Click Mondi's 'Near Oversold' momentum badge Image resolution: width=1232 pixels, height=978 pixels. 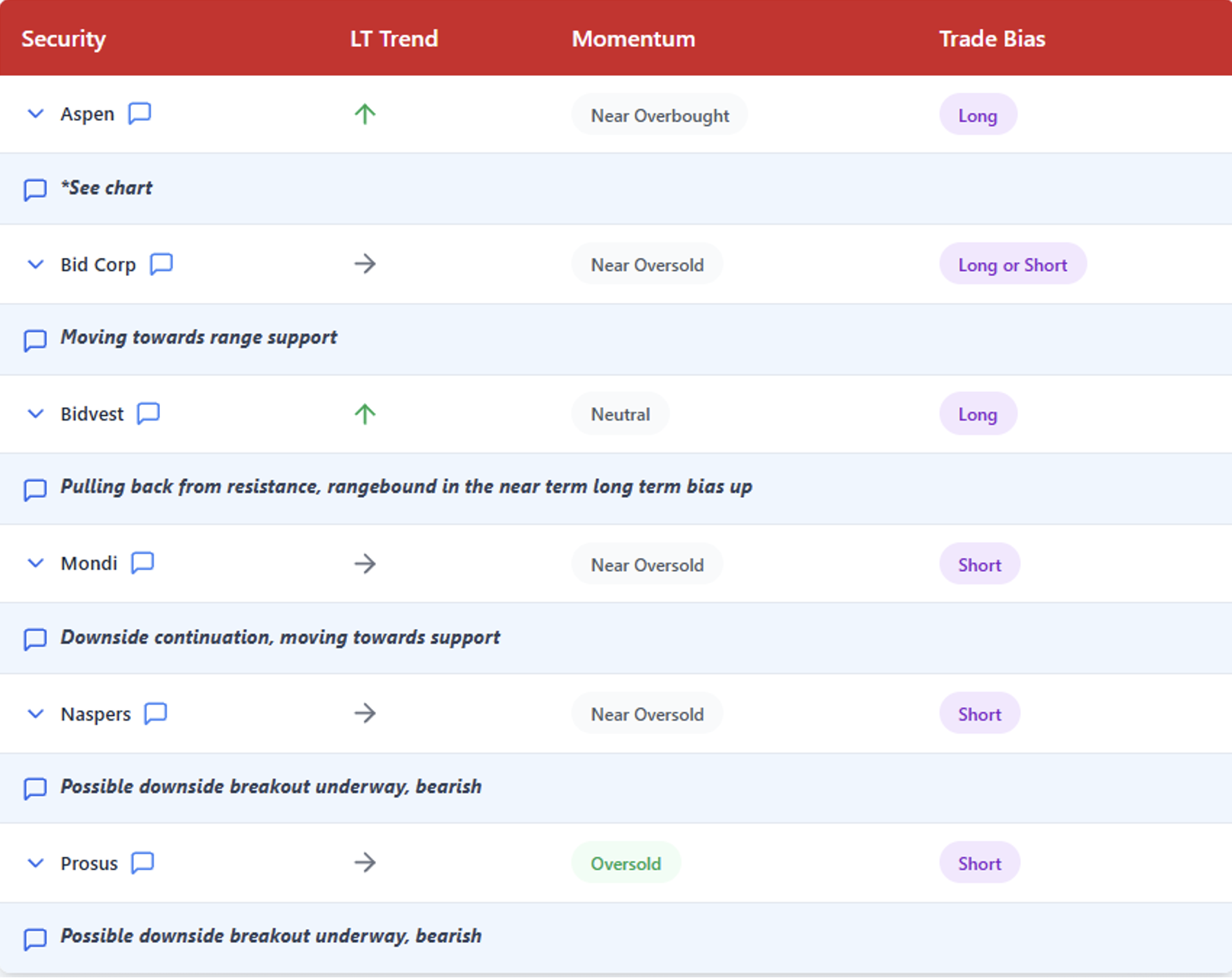coord(647,564)
